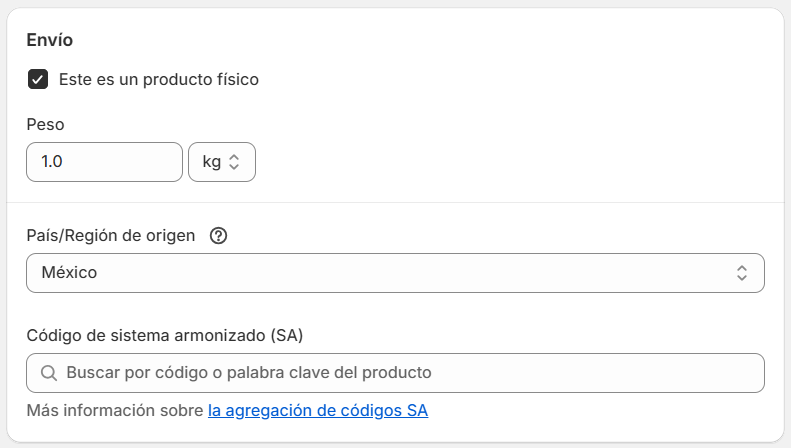Click the 'Peso' field label
791x448 pixels.
(45, 125)
